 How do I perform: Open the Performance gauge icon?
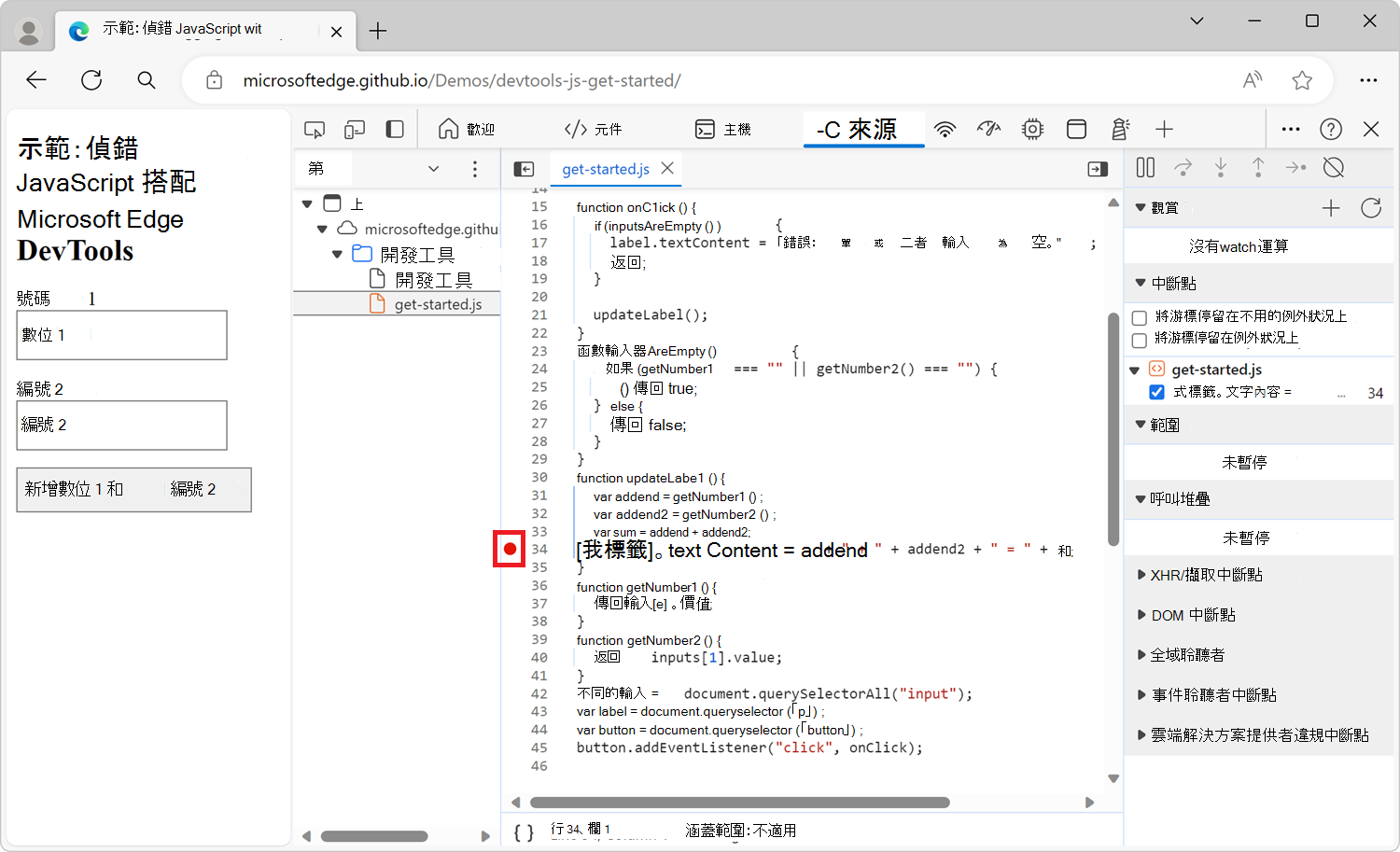988,130
